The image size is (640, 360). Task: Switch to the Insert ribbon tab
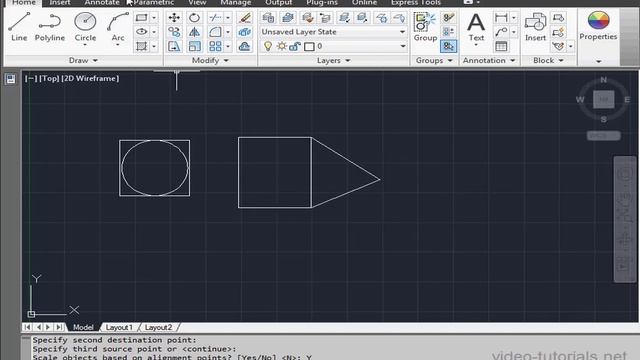[x=60, y=3]
